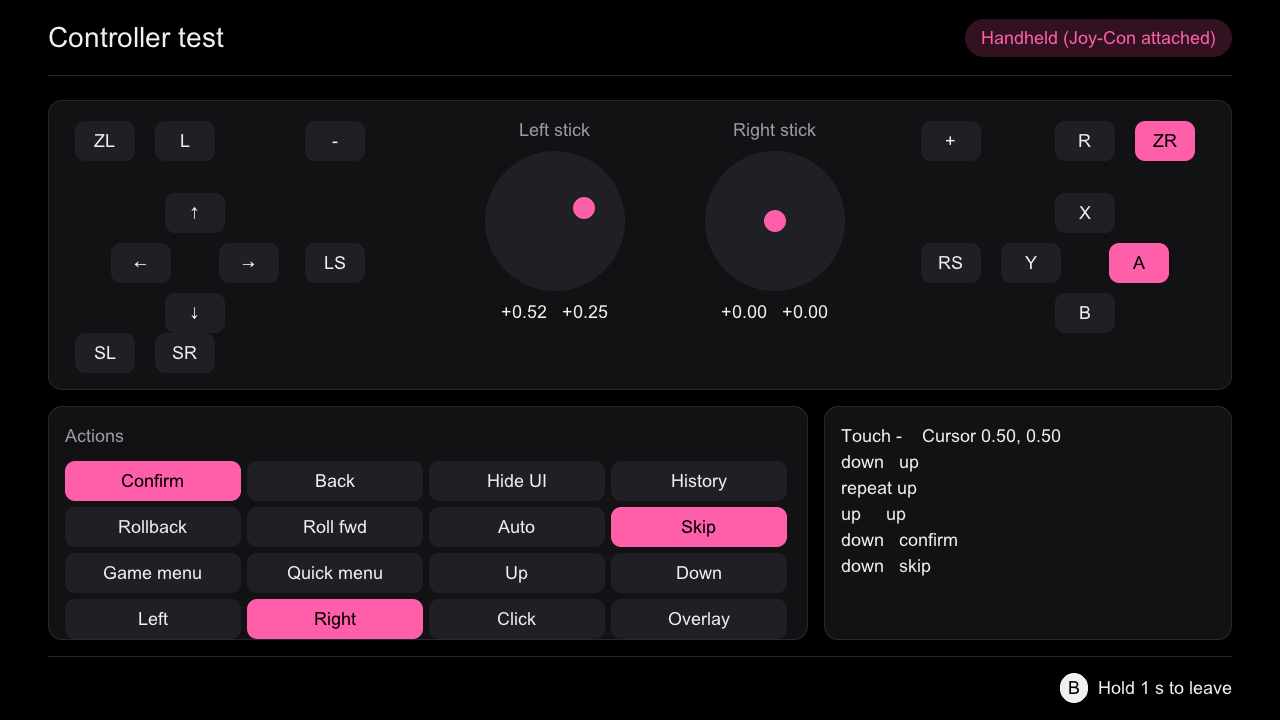Click the D-pad left arrow
Screen dimensions: 1280x720
(141, 263)
